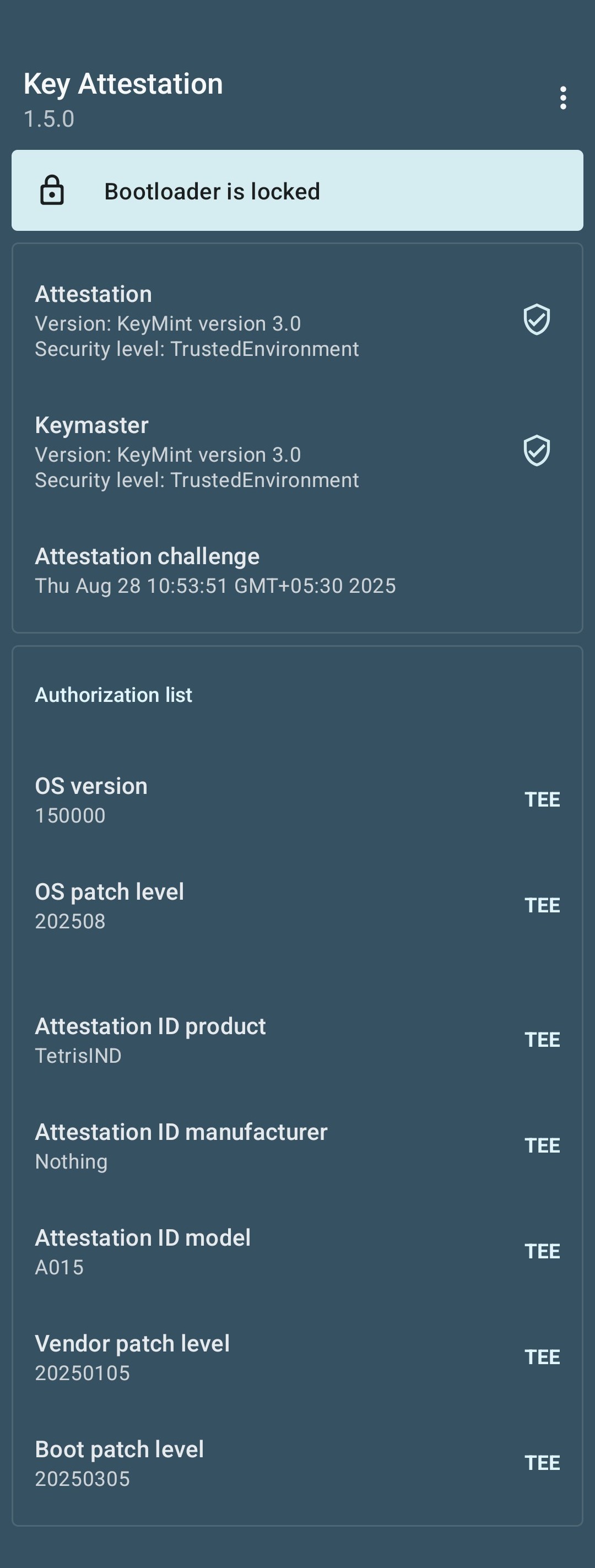Tap TEE badge beside Attestation ID model
595x1568 pixels.
point(542,1251)
